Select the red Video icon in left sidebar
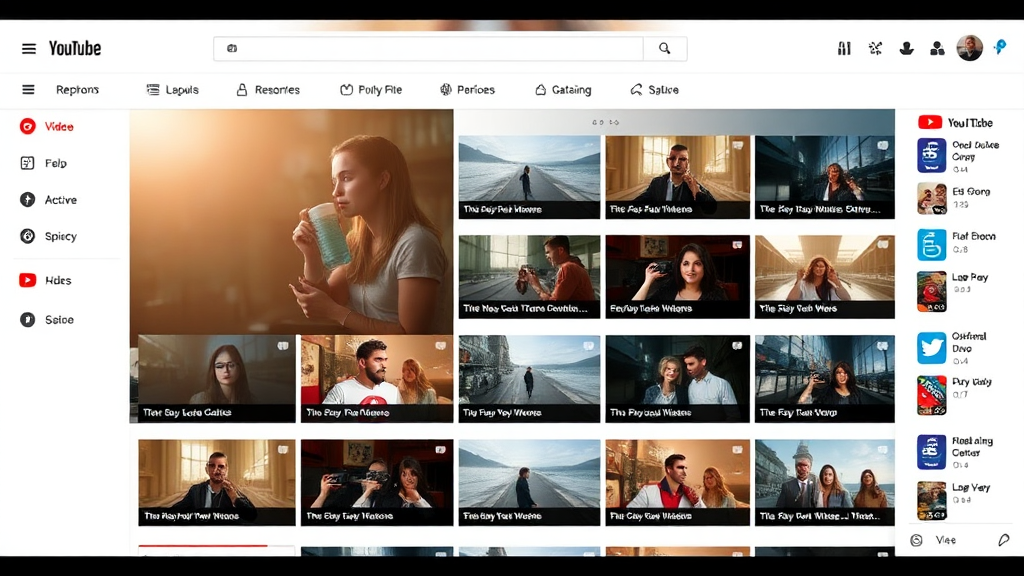 point(28,127)
